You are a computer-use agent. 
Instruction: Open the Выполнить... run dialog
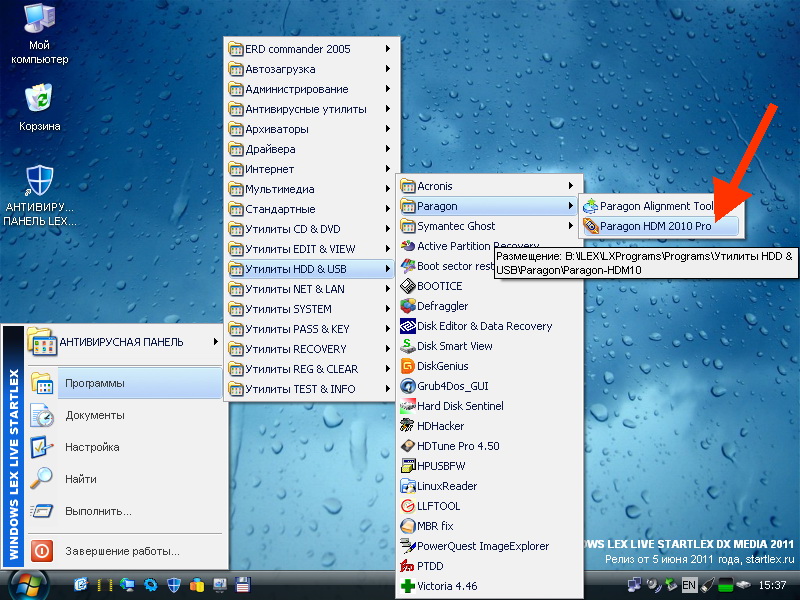tap(98, 511)
